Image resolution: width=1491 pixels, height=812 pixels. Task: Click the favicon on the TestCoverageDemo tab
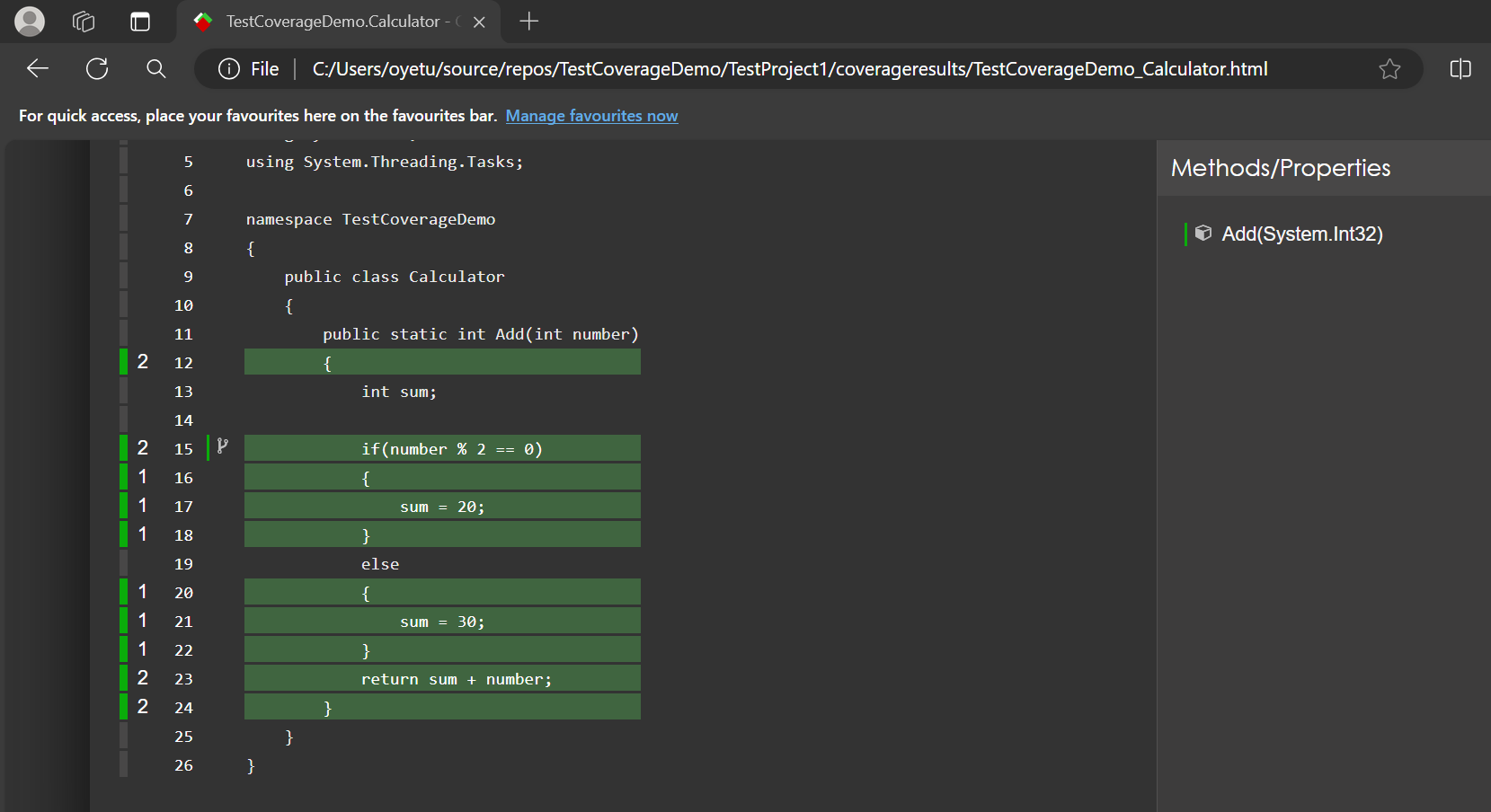point(202,21)
